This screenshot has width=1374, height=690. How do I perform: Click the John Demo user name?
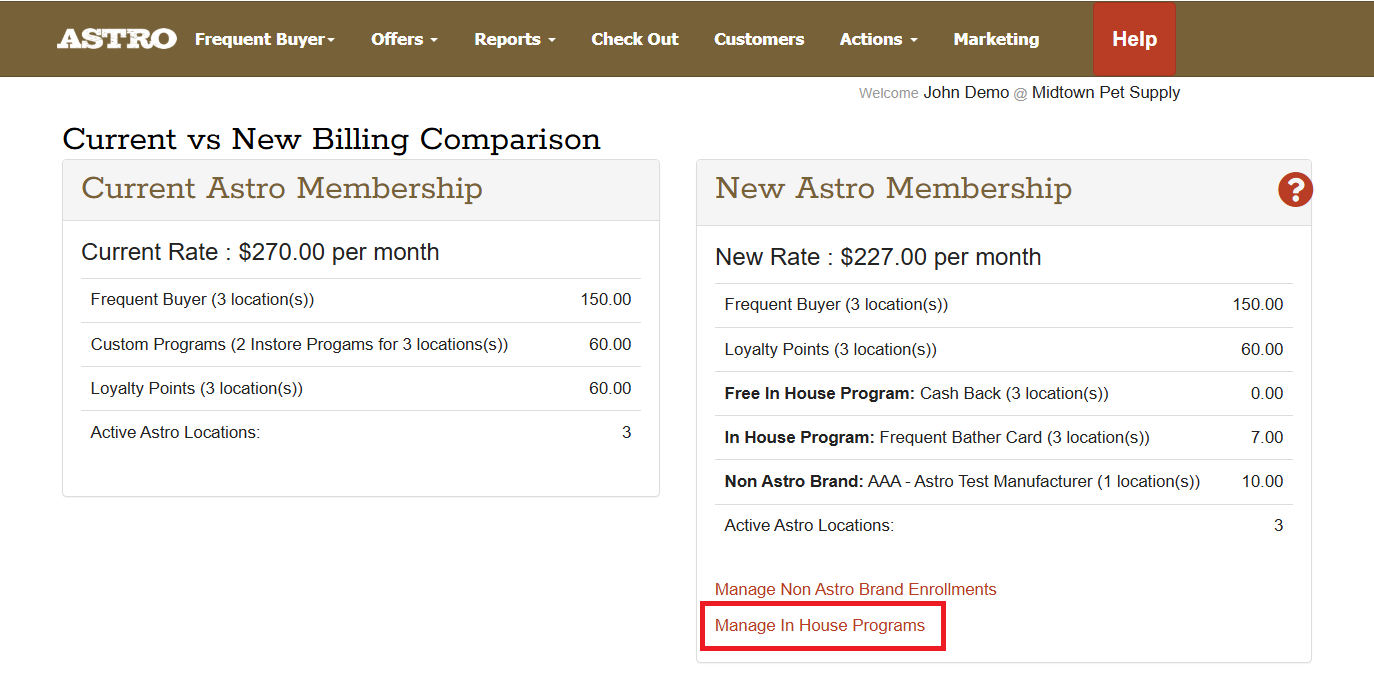coord(965,92)
